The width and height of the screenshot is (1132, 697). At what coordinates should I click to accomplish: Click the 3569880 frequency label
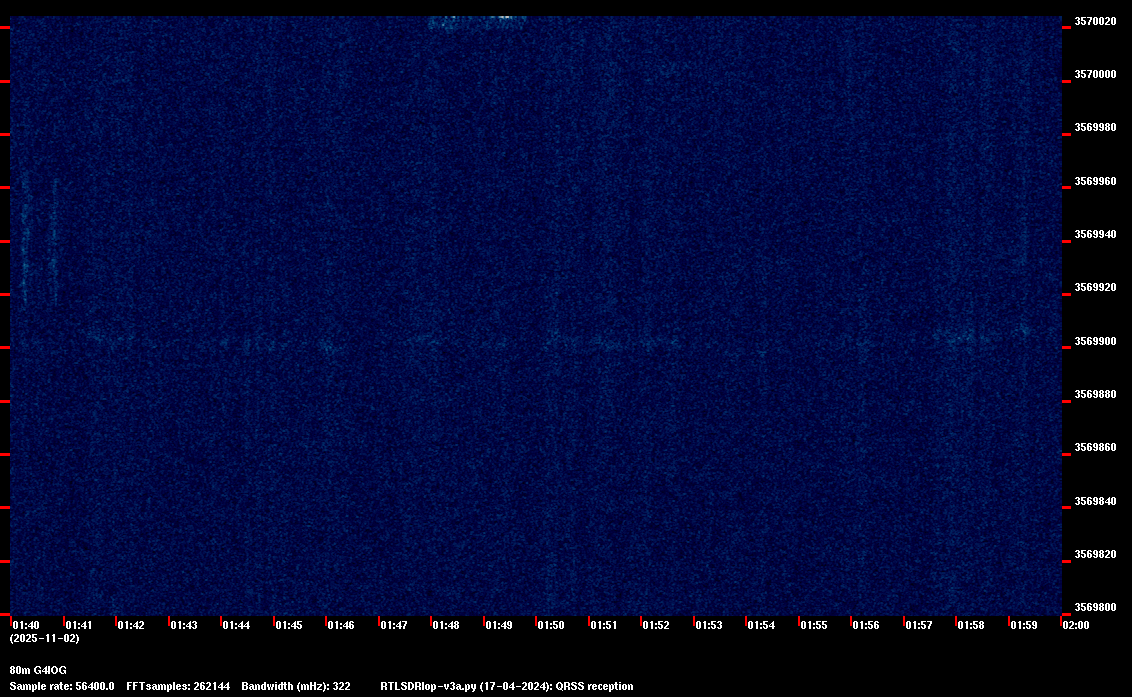1095,394
